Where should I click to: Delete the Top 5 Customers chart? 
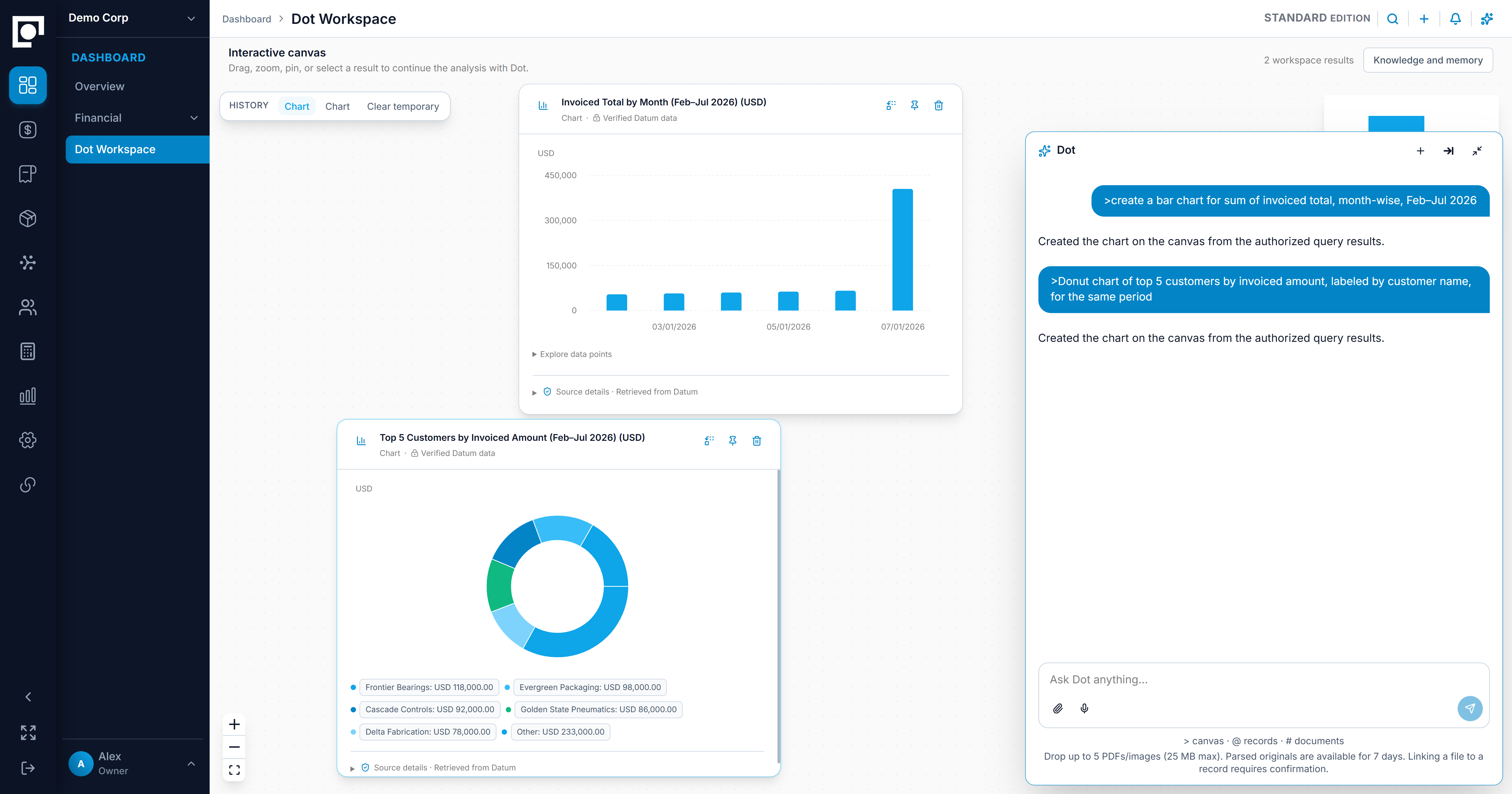757,441
